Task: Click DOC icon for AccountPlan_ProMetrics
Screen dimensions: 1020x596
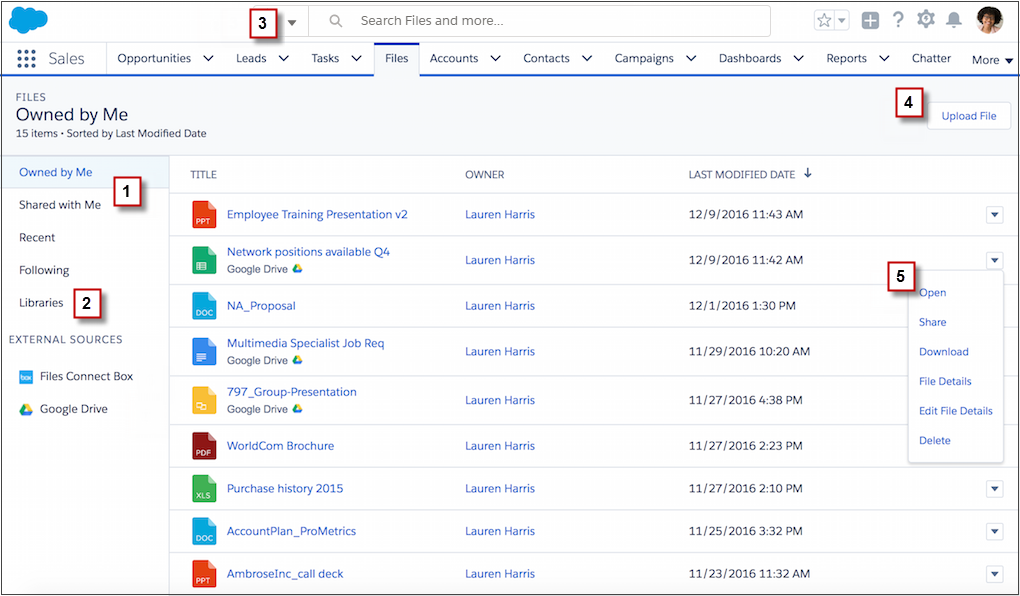Action: coord(204,531)
